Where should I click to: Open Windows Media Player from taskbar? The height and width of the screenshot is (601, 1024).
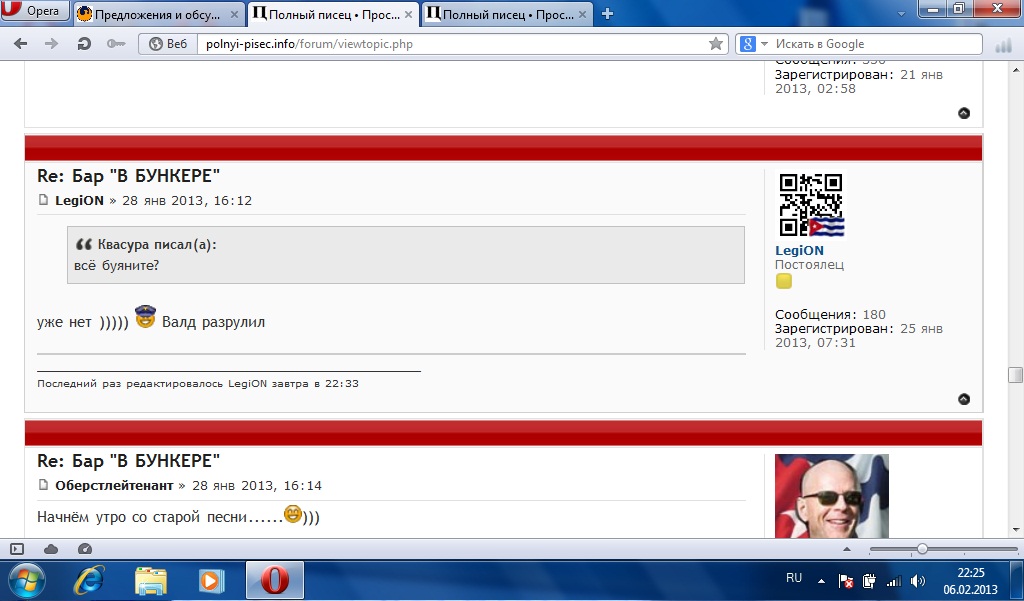pos(210,580)
